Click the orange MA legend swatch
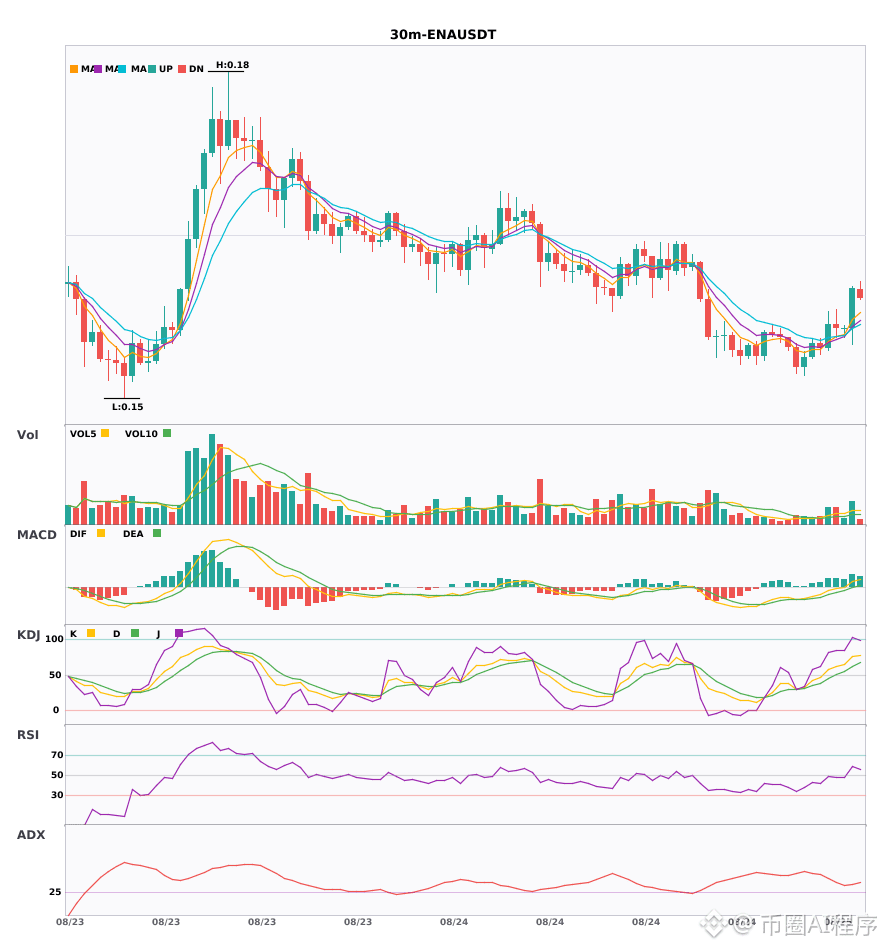The width and height of the screenshot is (885, 950). click(74, 69)
